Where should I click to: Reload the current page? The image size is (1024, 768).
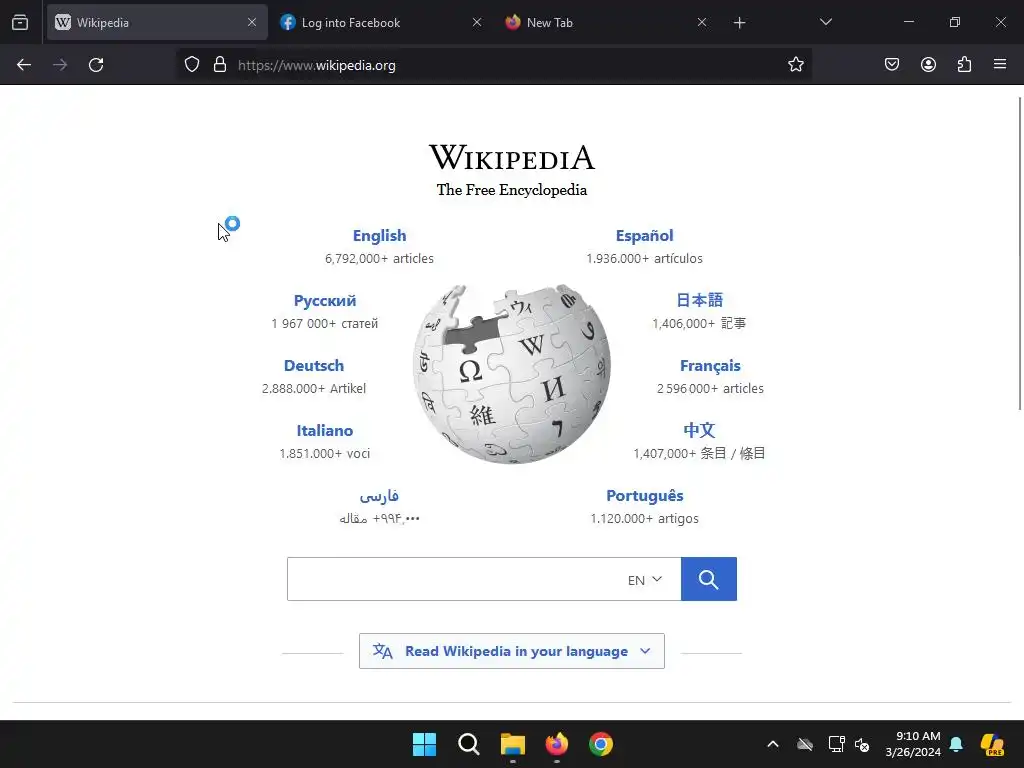96,65
